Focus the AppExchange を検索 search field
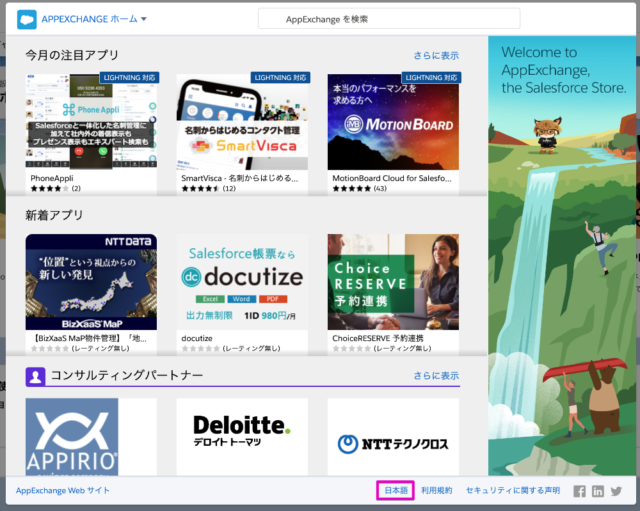 389,19
